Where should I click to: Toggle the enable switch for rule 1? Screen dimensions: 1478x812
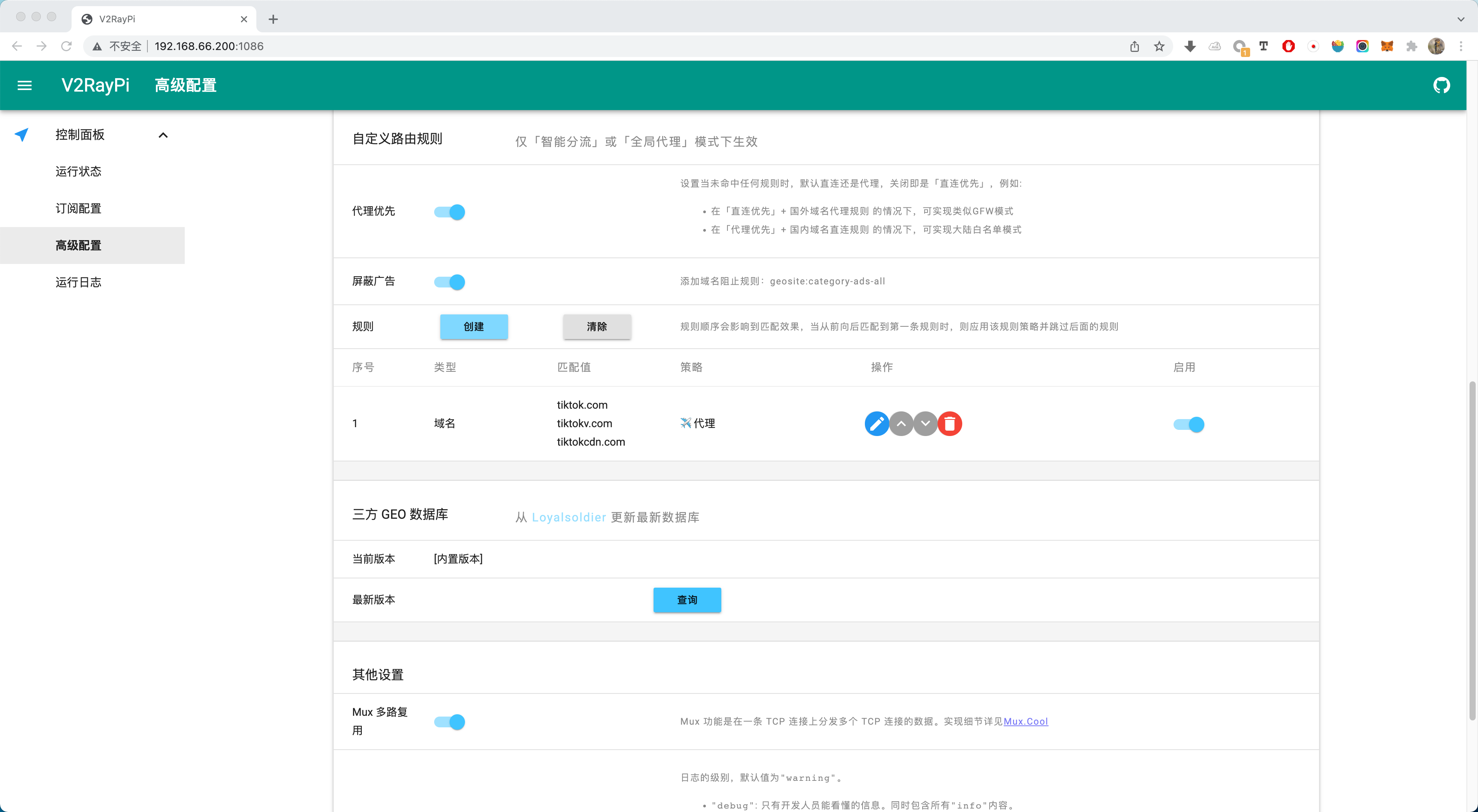(x=1189, y=424)
